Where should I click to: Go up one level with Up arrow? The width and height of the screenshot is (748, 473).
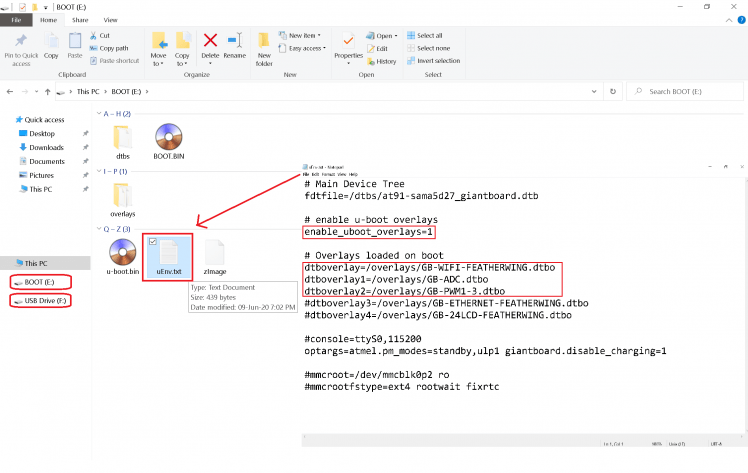[47, 92]
